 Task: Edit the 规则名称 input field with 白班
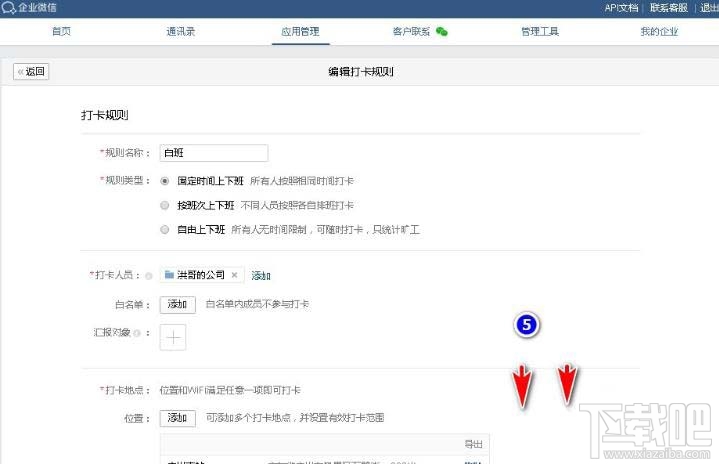[x=214, y=153]
